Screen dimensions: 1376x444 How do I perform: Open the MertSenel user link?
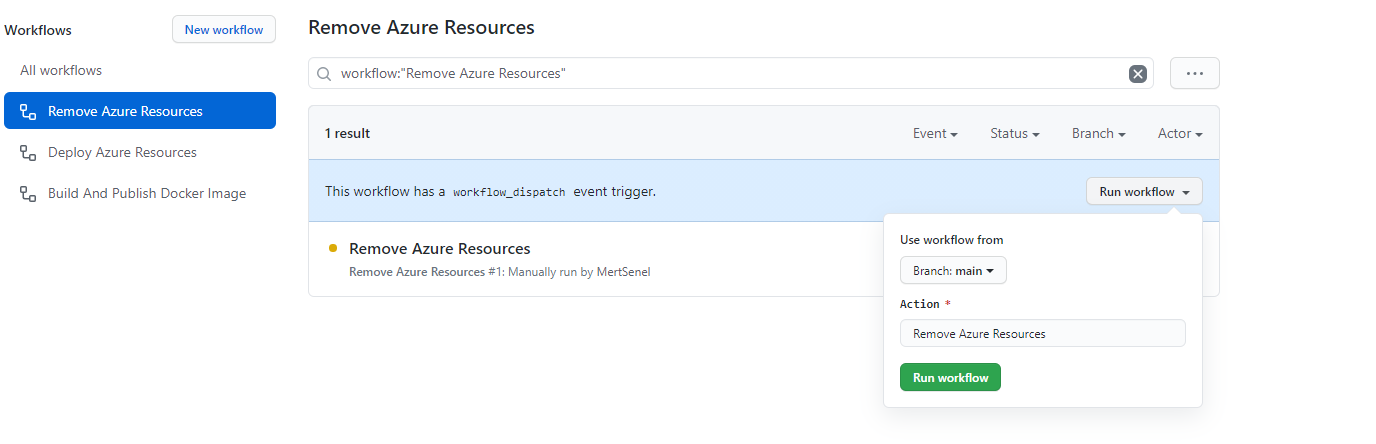623,272
